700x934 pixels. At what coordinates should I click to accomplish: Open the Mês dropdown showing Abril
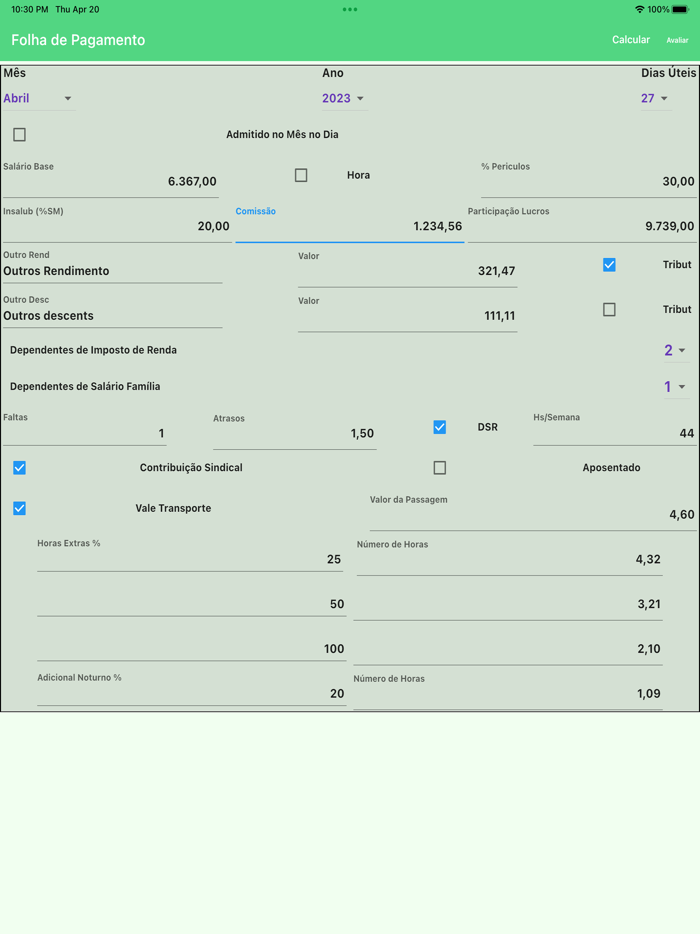(38, 98)
